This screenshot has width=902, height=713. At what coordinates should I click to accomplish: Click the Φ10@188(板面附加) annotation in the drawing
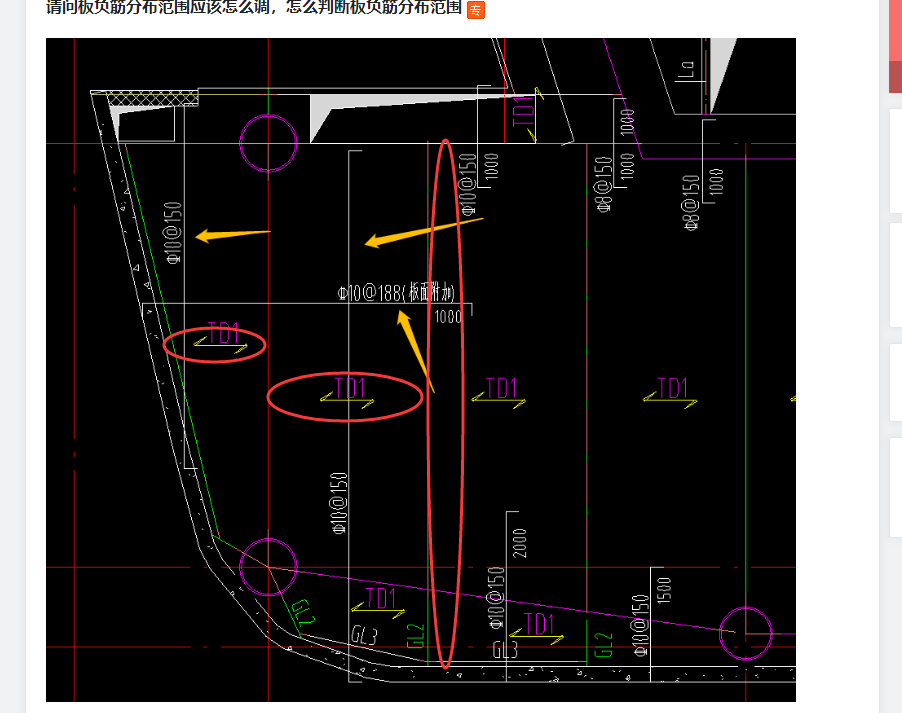(x=396, y=293)
